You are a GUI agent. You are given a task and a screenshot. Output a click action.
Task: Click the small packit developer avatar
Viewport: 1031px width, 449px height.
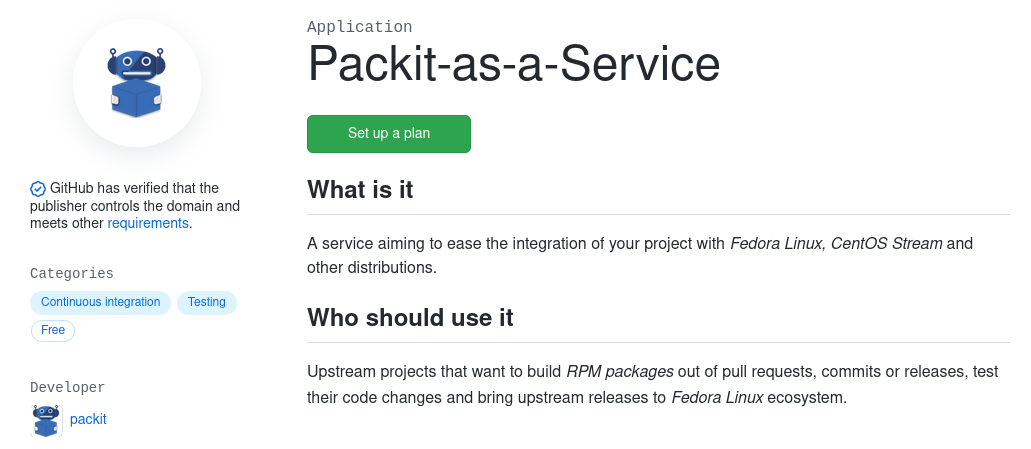(46, 420)
